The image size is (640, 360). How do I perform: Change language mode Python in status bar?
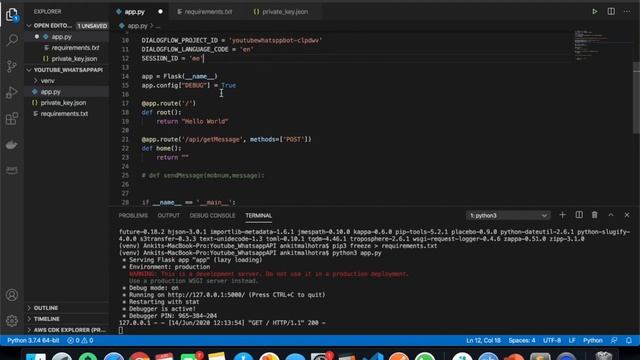tap(593, 340)
